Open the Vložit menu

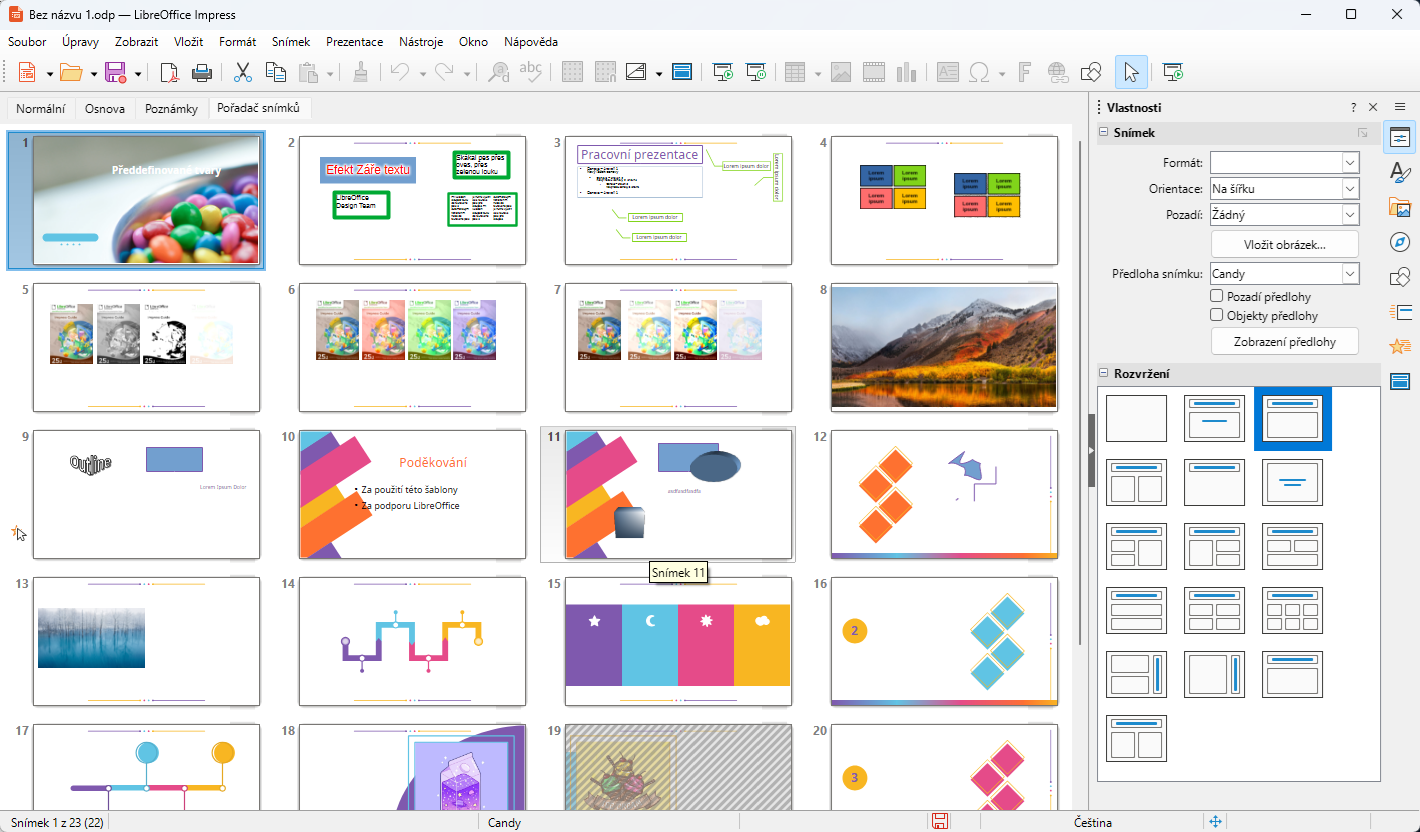click(188, 42)
